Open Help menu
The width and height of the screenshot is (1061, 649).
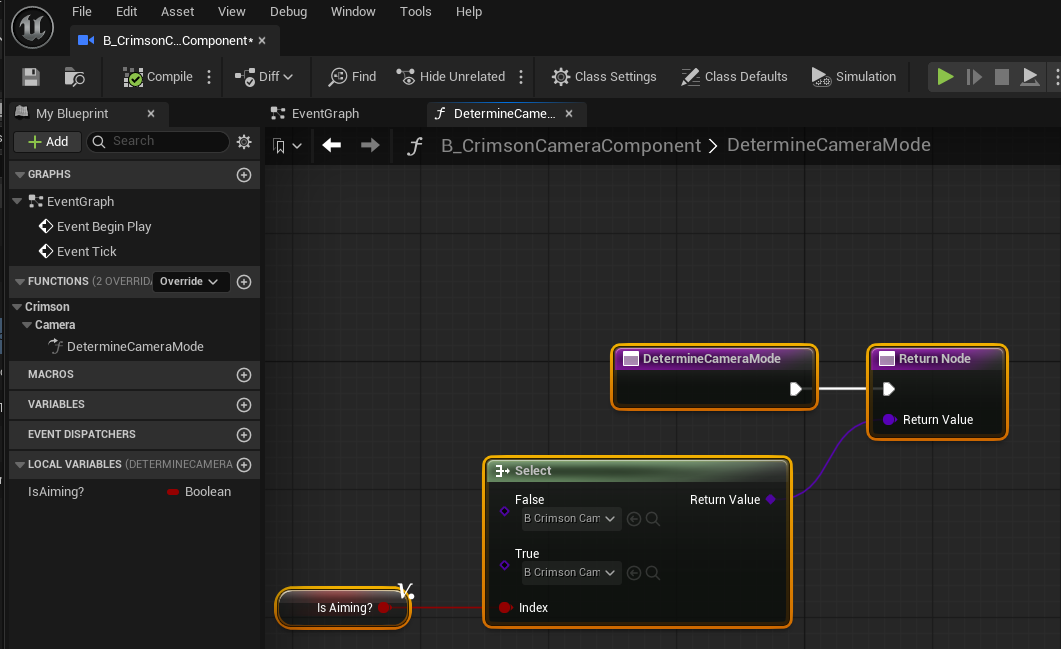point(469,12)
